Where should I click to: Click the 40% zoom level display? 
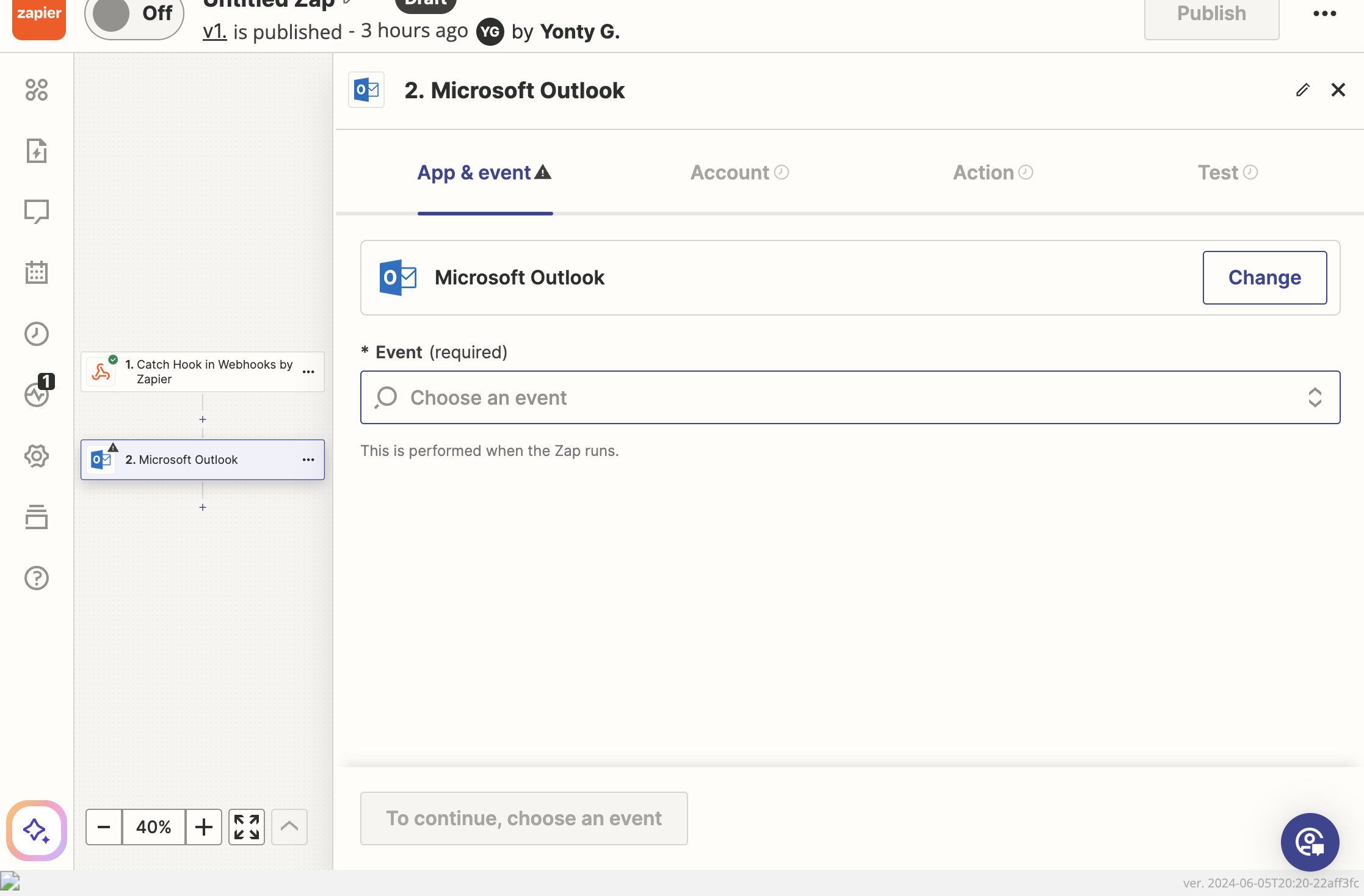click(x=154, y=827)
